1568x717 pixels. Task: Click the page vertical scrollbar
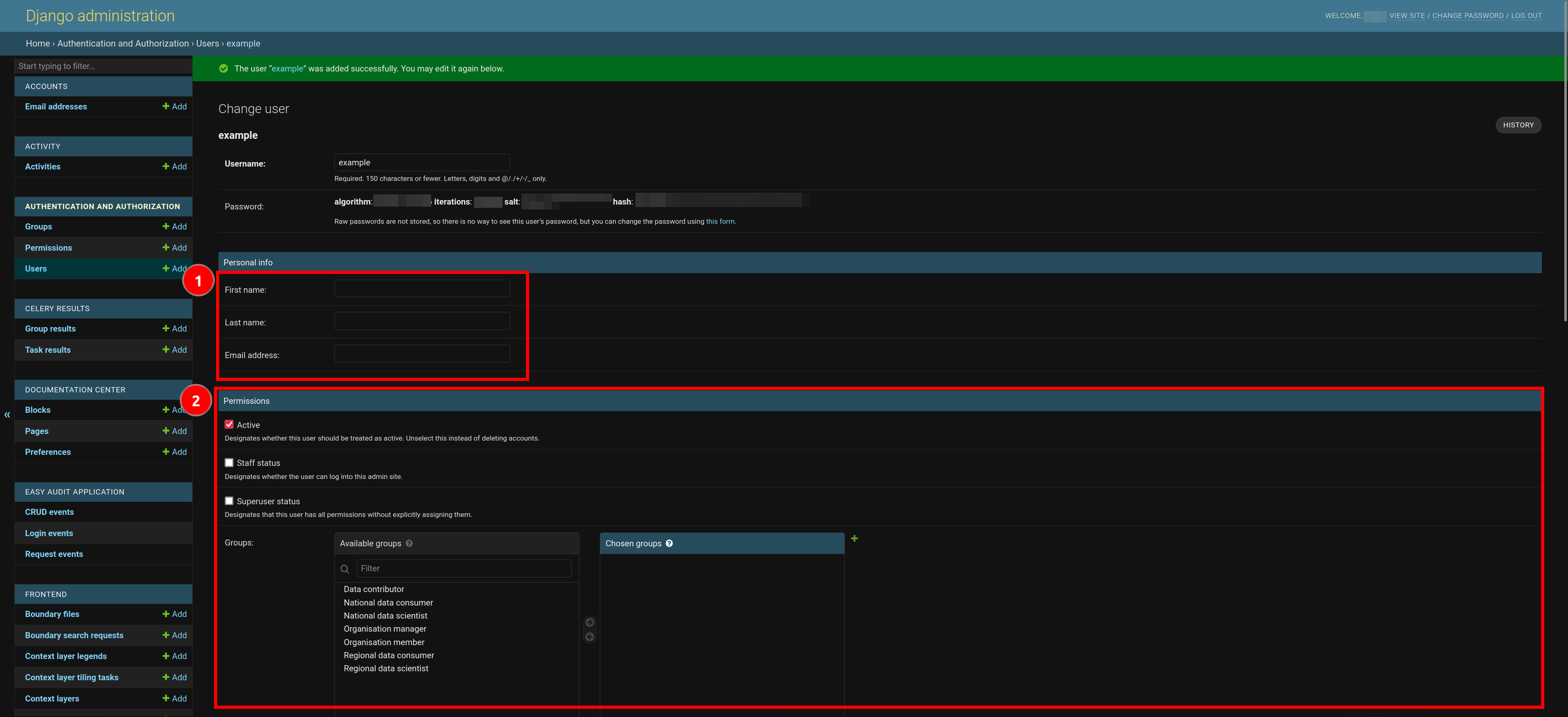click(1565, 161)
